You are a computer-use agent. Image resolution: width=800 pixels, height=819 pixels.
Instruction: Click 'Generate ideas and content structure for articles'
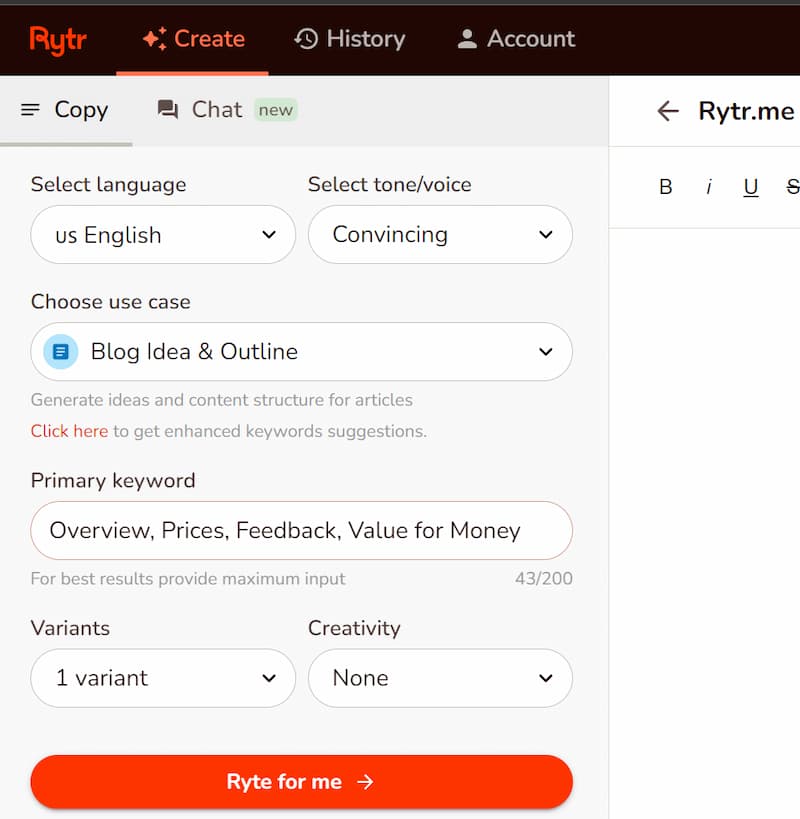(222, 400)
